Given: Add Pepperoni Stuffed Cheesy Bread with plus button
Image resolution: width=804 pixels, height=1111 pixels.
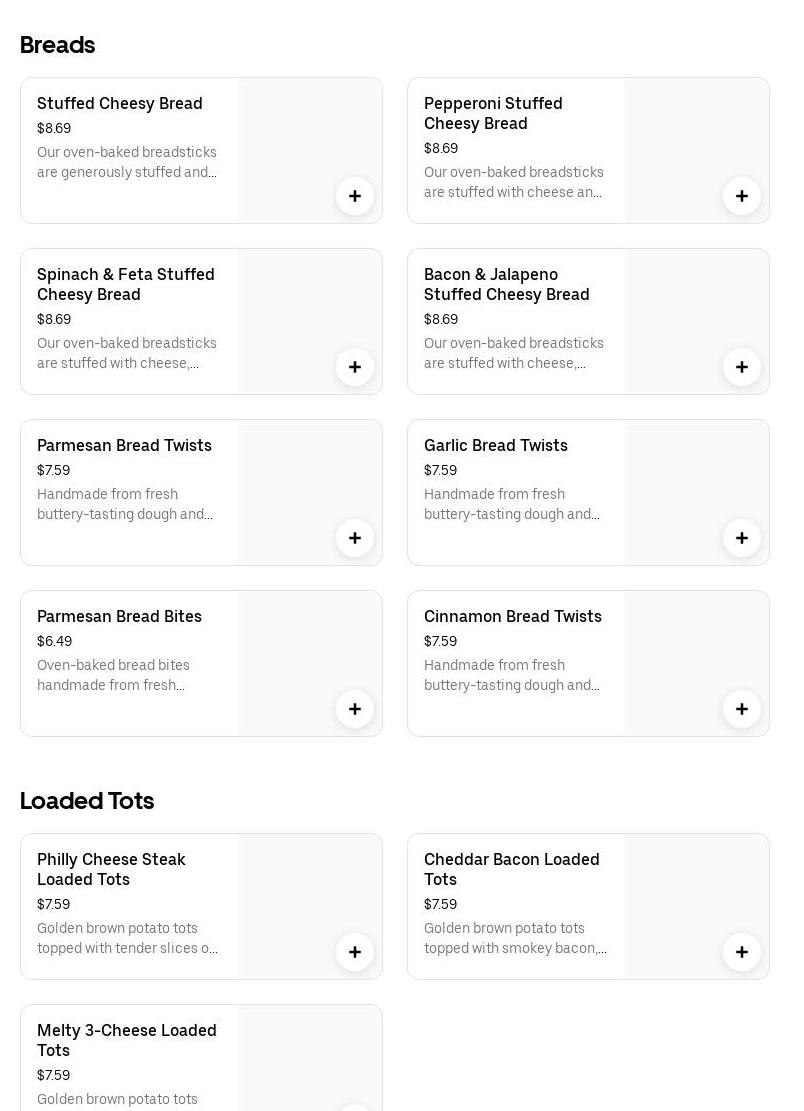Looking at the screenshot, I should click(x=742, y=196).
